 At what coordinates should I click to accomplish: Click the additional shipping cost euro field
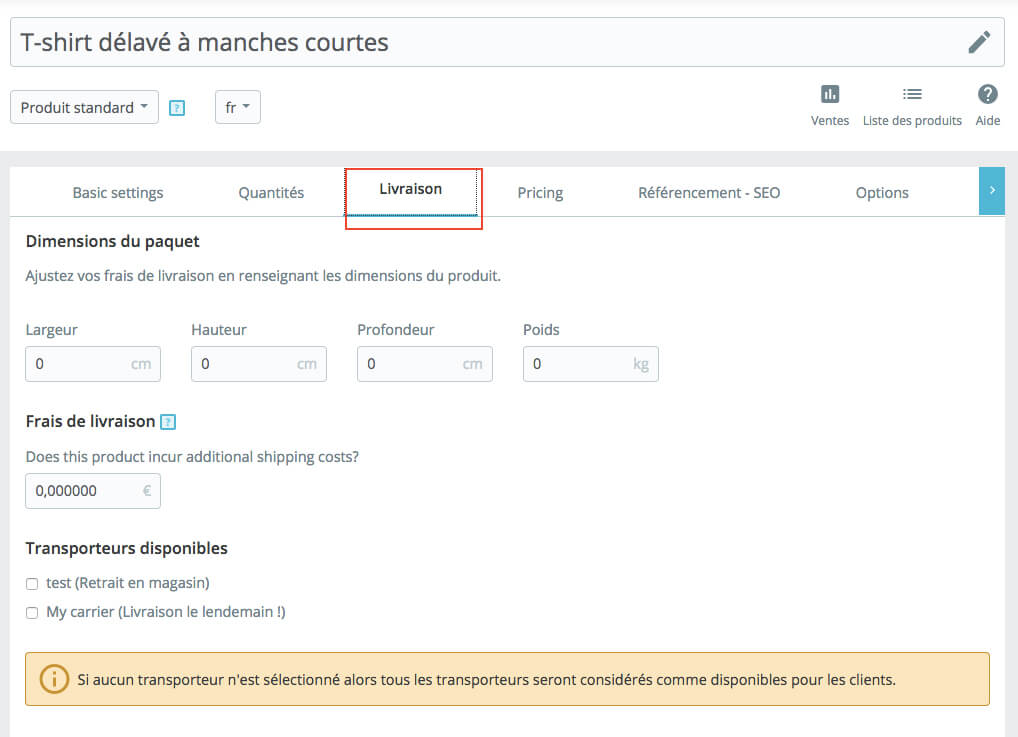pos(82,491)
